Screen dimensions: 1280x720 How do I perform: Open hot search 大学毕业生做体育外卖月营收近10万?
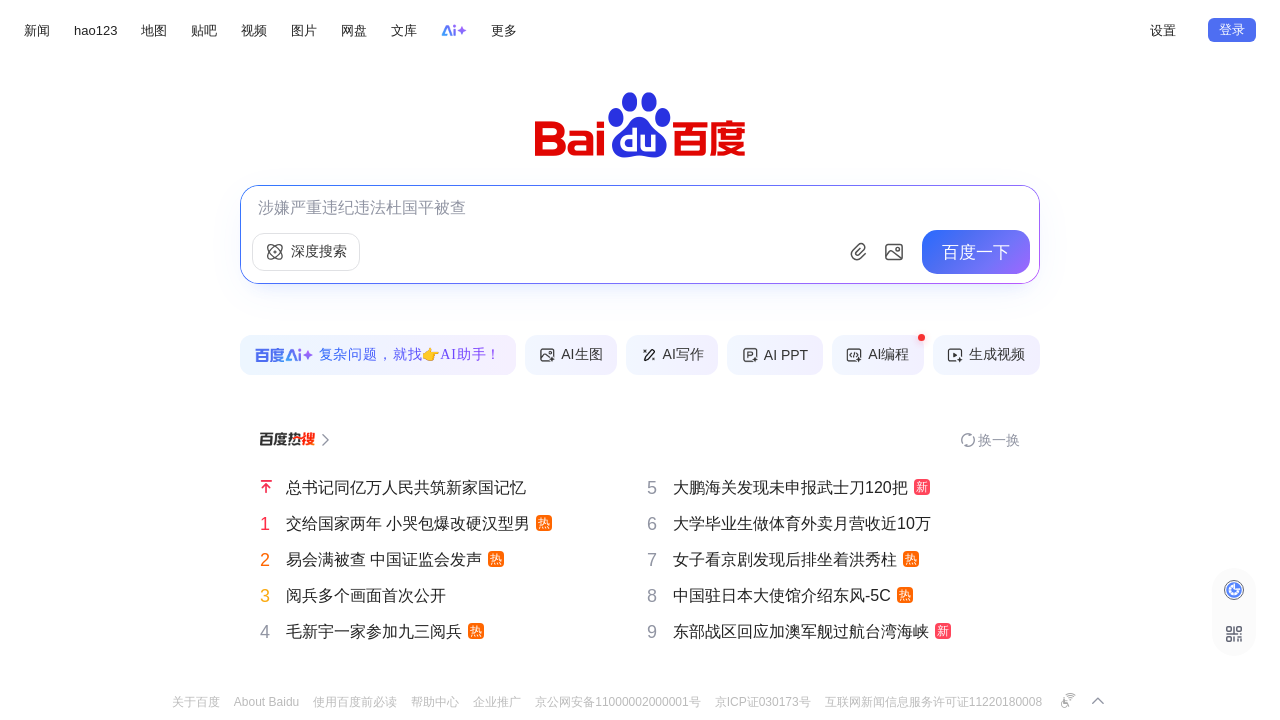click(802, 524)
